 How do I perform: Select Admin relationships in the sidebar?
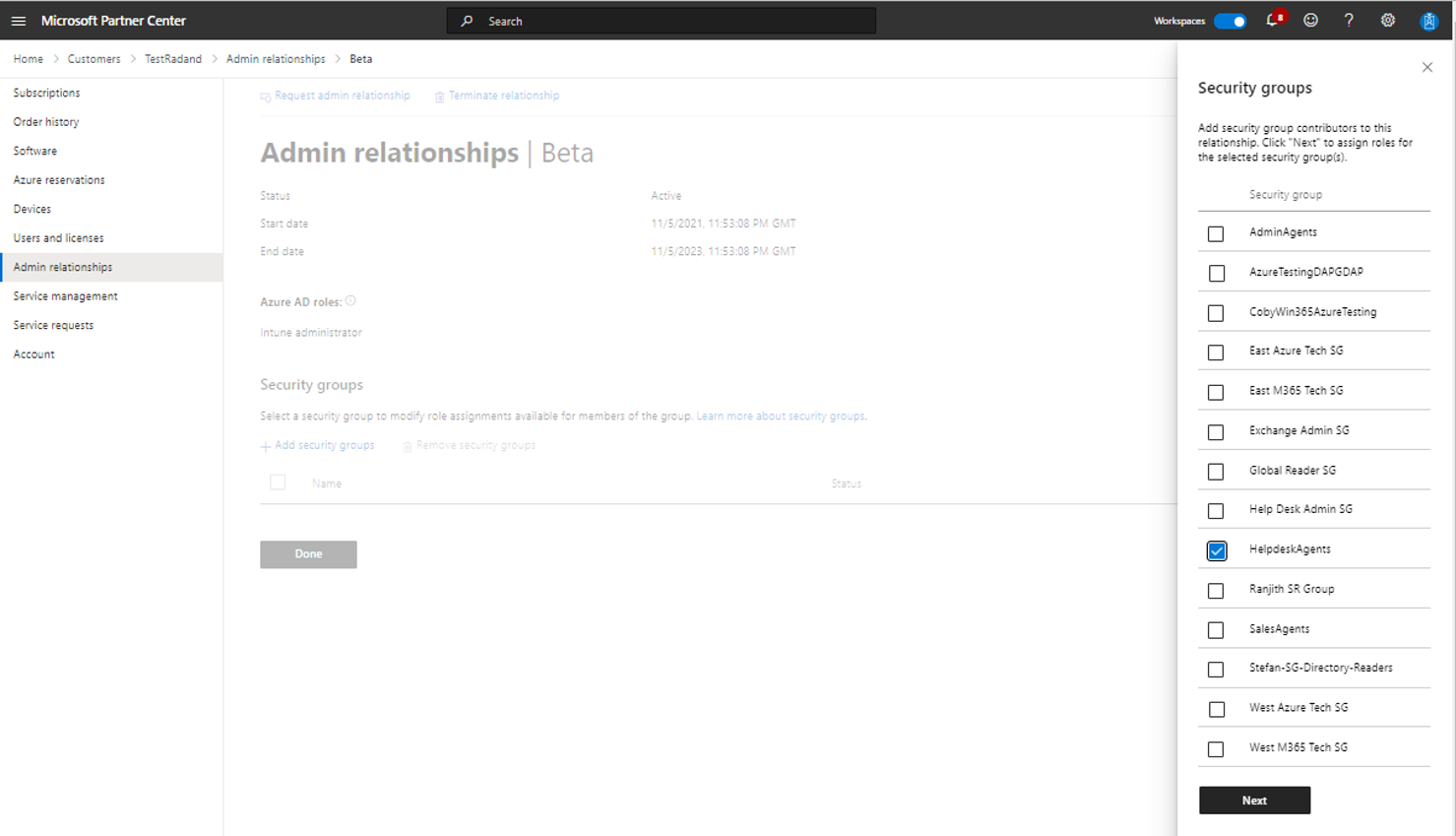(x=111, y=267)
